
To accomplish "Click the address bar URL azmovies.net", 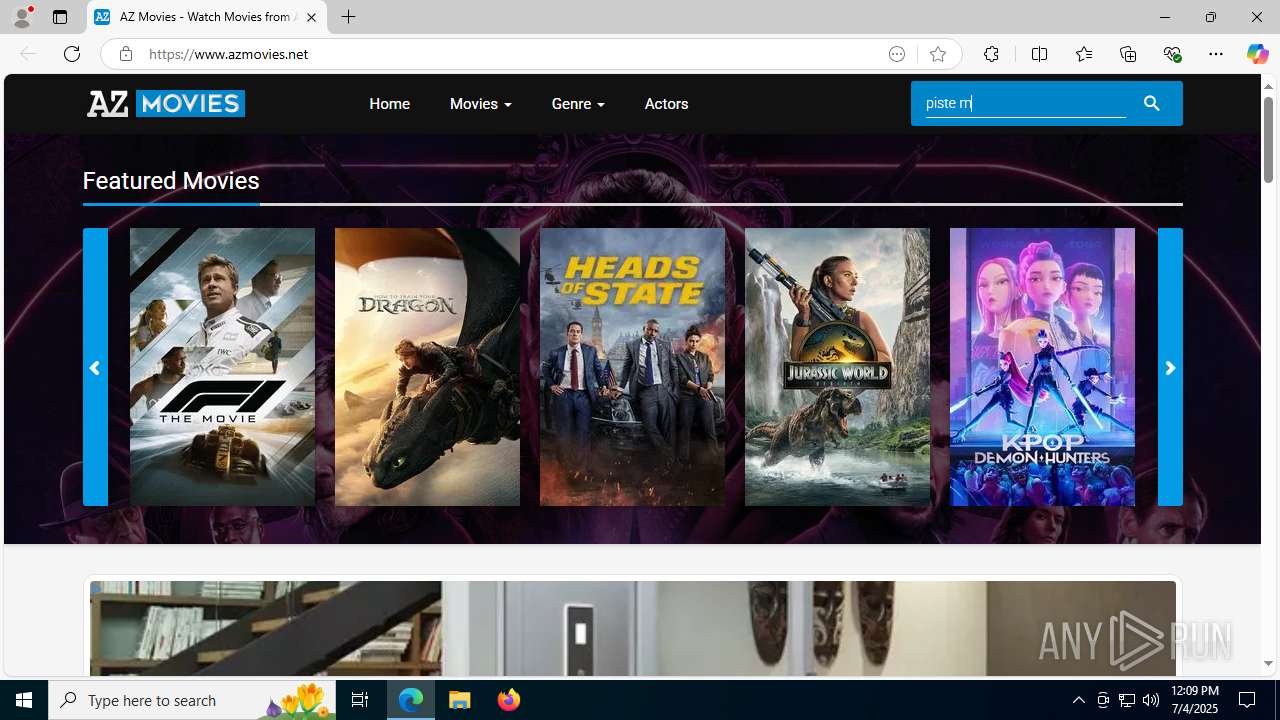I will (x=228, y=54).
